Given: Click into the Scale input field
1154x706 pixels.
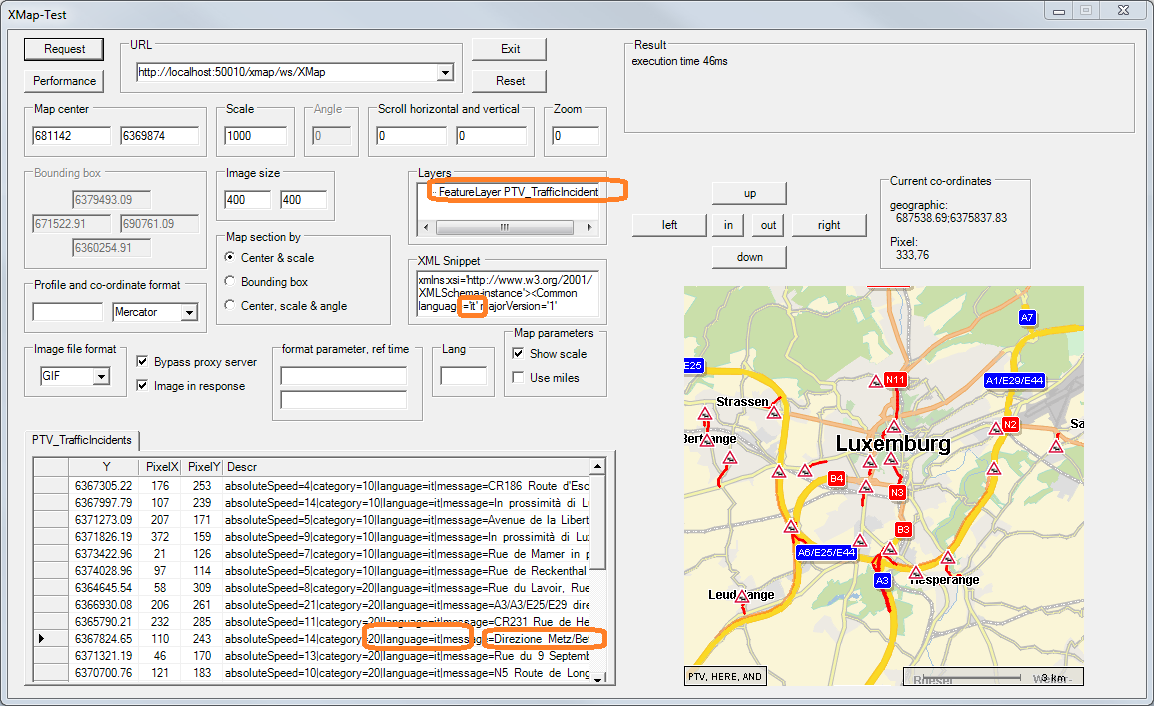Looking at the screenshot, I should (256, 136).
